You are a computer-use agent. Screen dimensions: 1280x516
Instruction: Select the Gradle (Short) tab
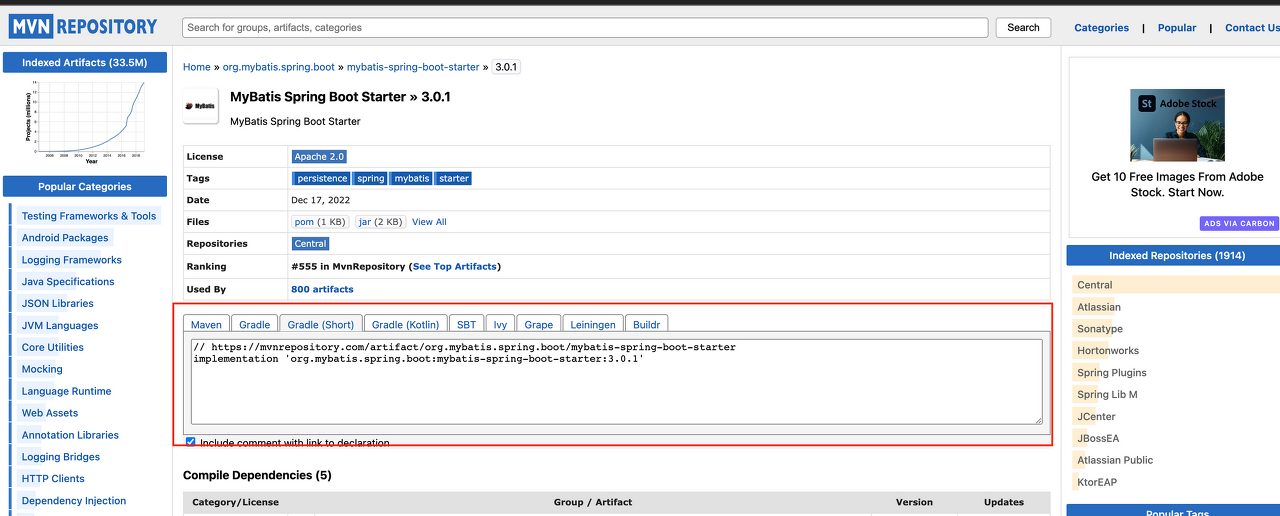click(321, 324)
